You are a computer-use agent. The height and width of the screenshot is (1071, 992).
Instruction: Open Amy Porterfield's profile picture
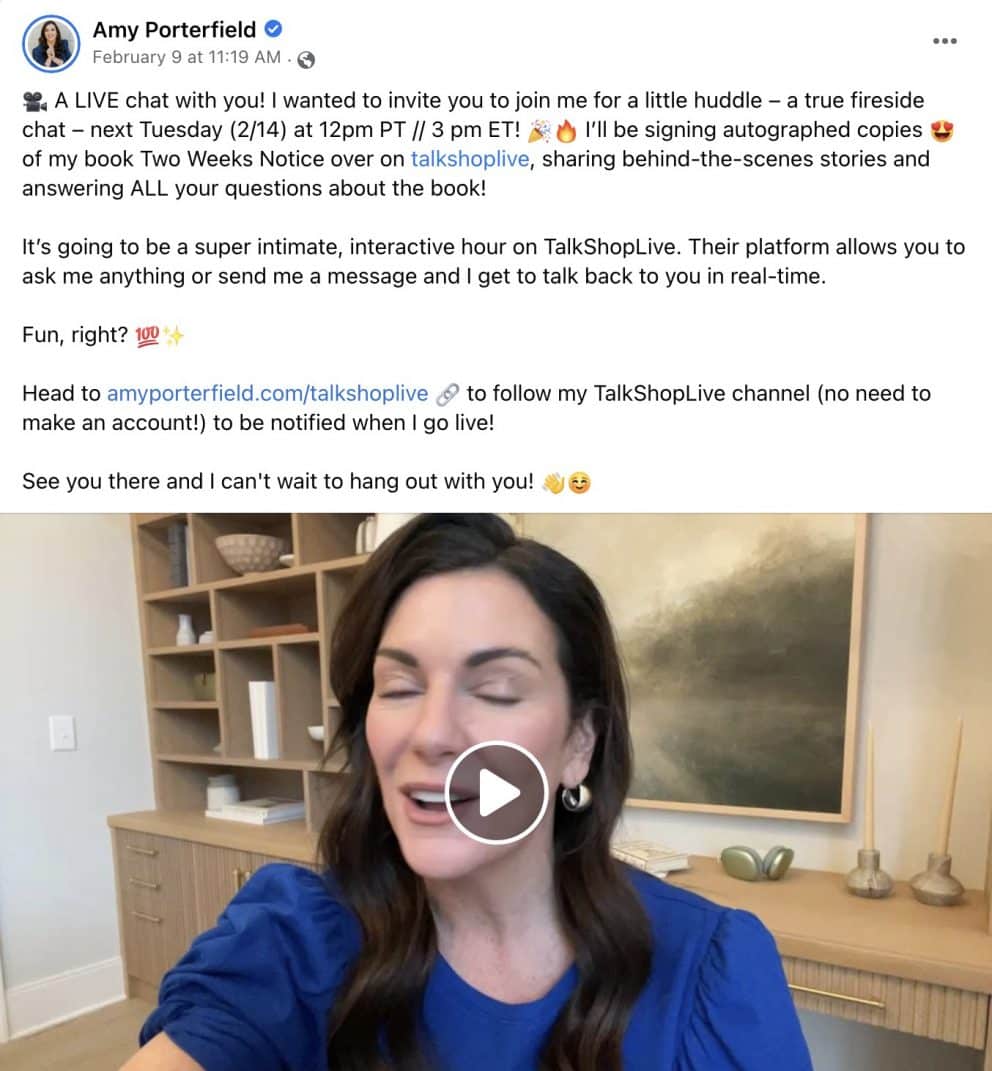[x=51, y=44]
